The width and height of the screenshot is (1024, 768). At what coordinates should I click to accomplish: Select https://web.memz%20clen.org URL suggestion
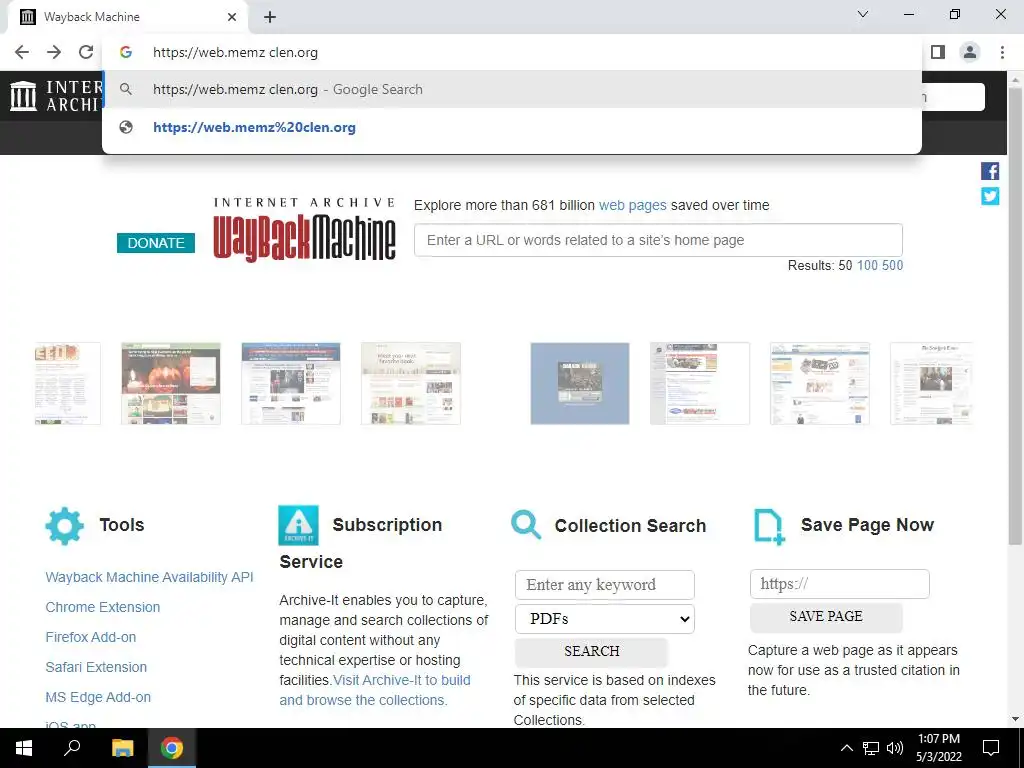(512, 127)
